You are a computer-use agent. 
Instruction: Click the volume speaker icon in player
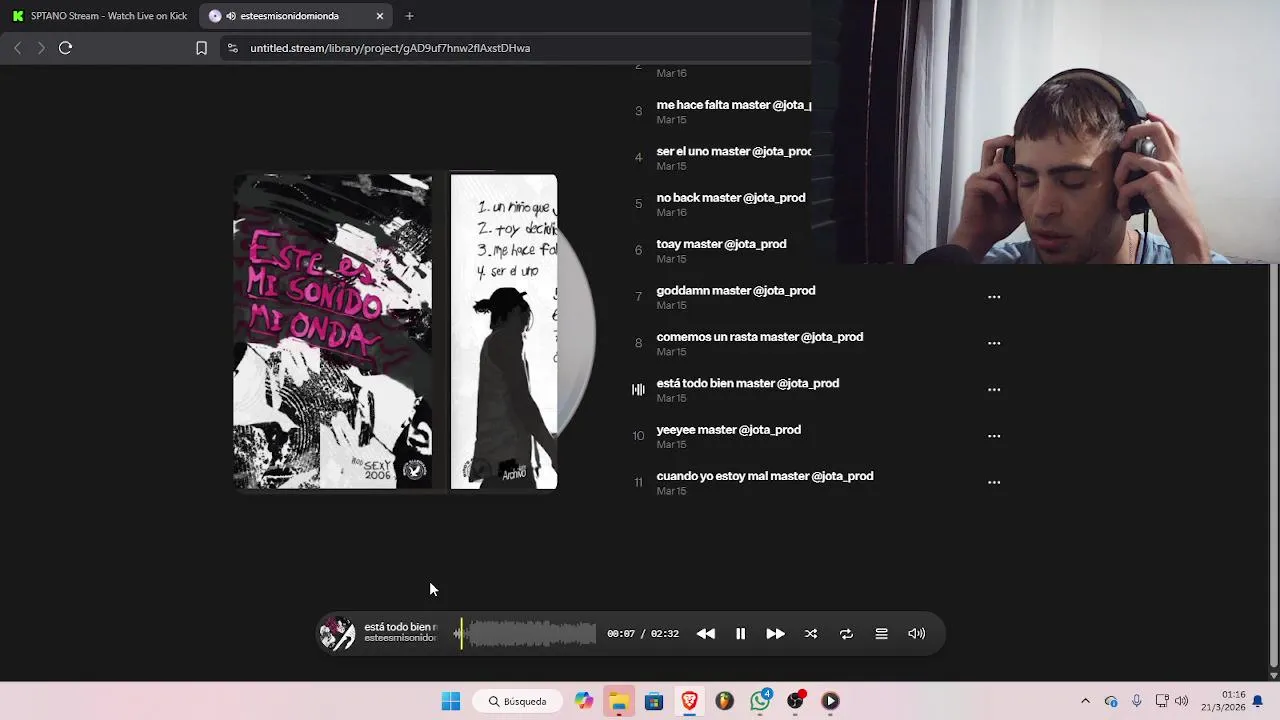916,634
